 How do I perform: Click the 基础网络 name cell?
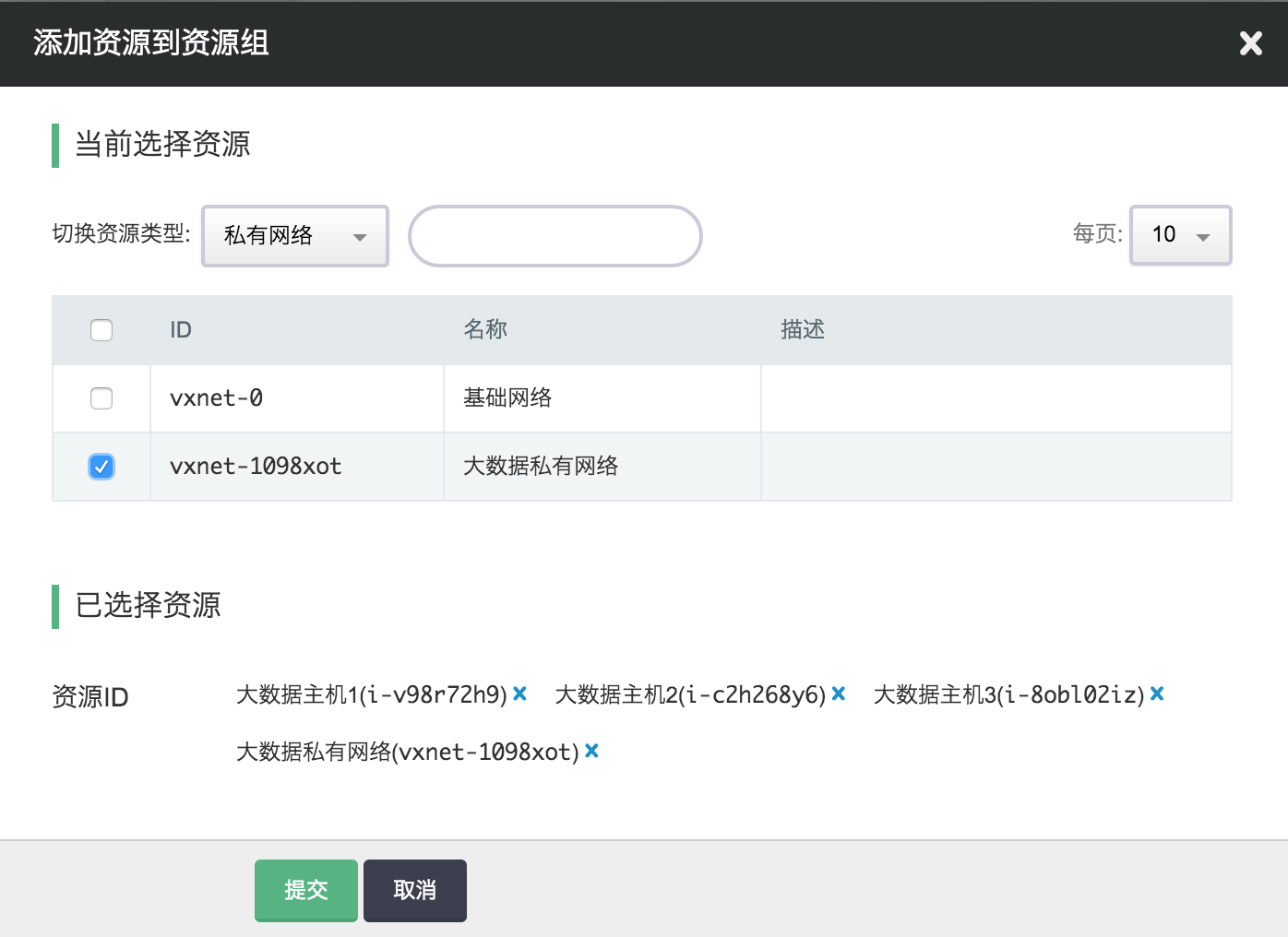pos(507,398)
